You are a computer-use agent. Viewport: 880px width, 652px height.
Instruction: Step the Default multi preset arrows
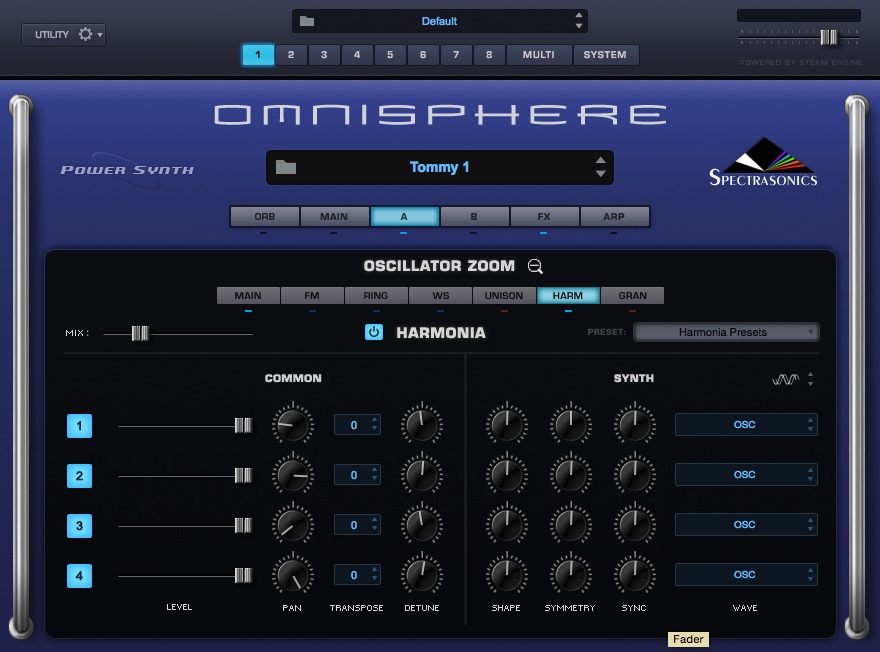pos(579,21)
